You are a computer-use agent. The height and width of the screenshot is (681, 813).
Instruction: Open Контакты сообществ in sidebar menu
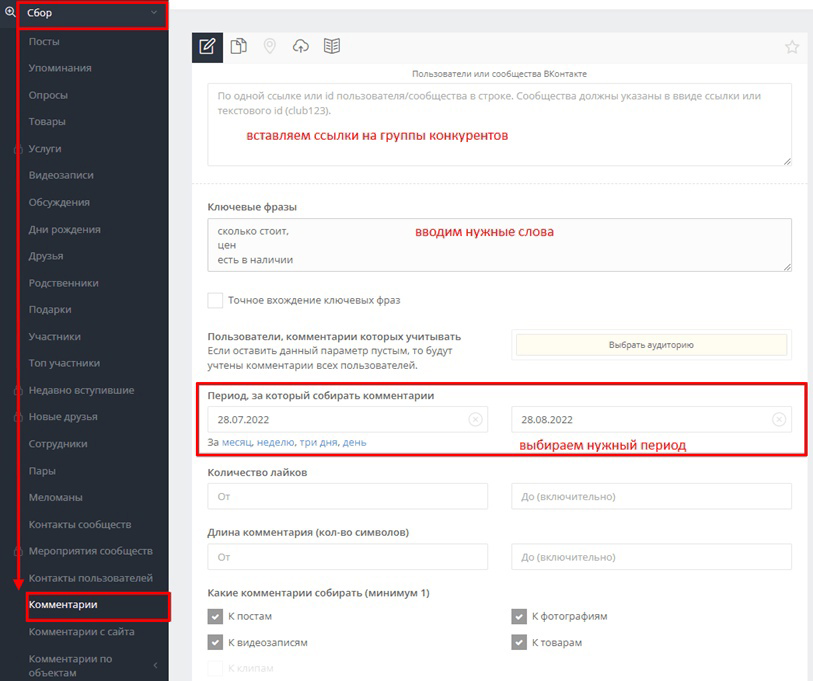point(80,524)
